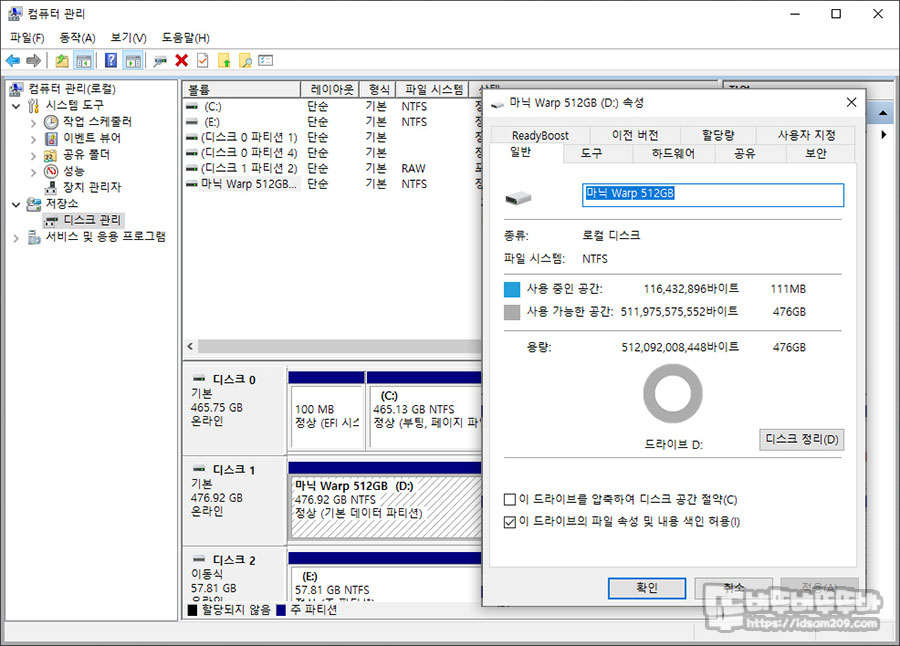
Task: Click the blue Back arrow in toolbar
Action: tap(13, 60)
